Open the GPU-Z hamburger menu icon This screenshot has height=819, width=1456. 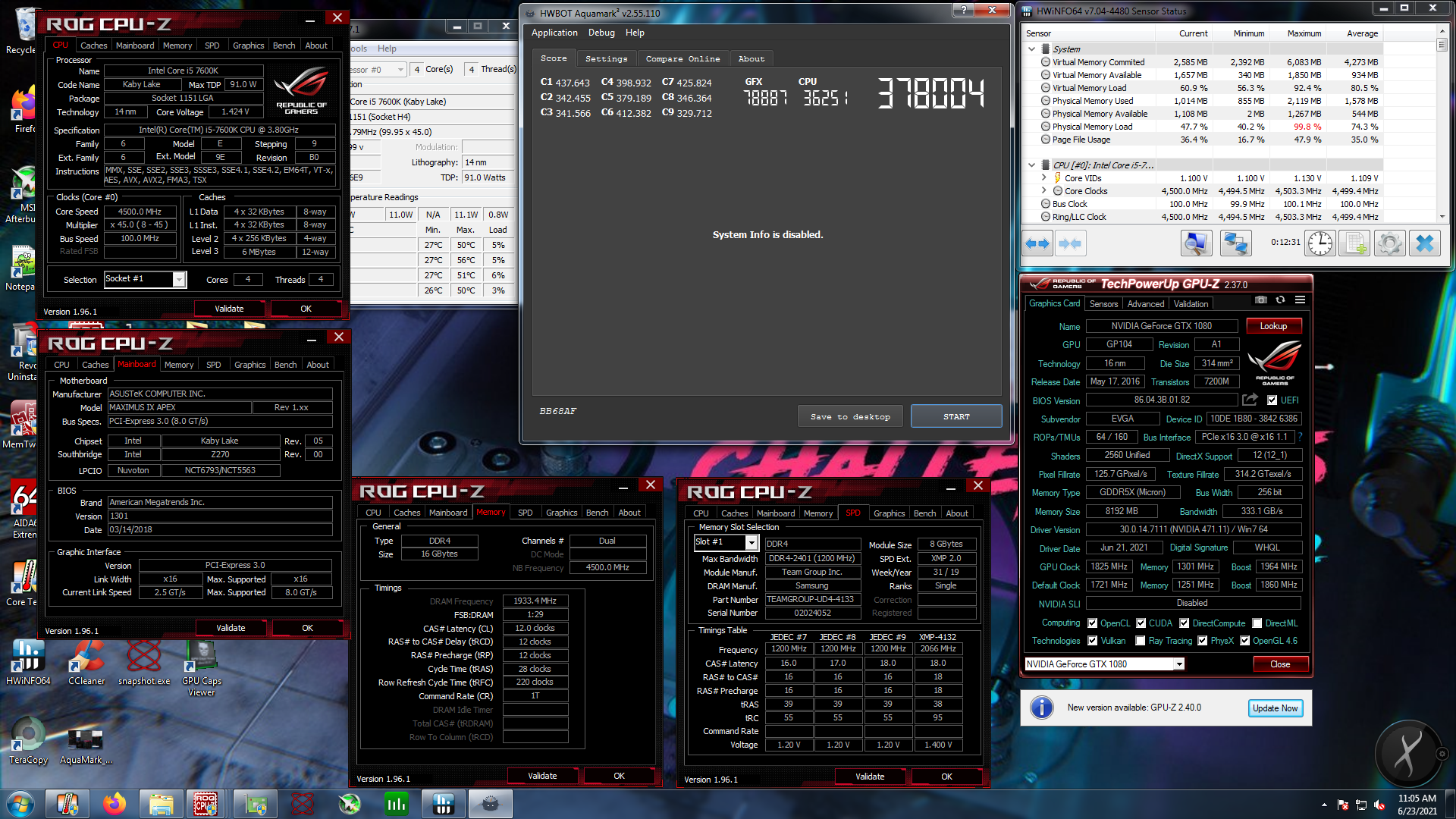pos(1300,300)
